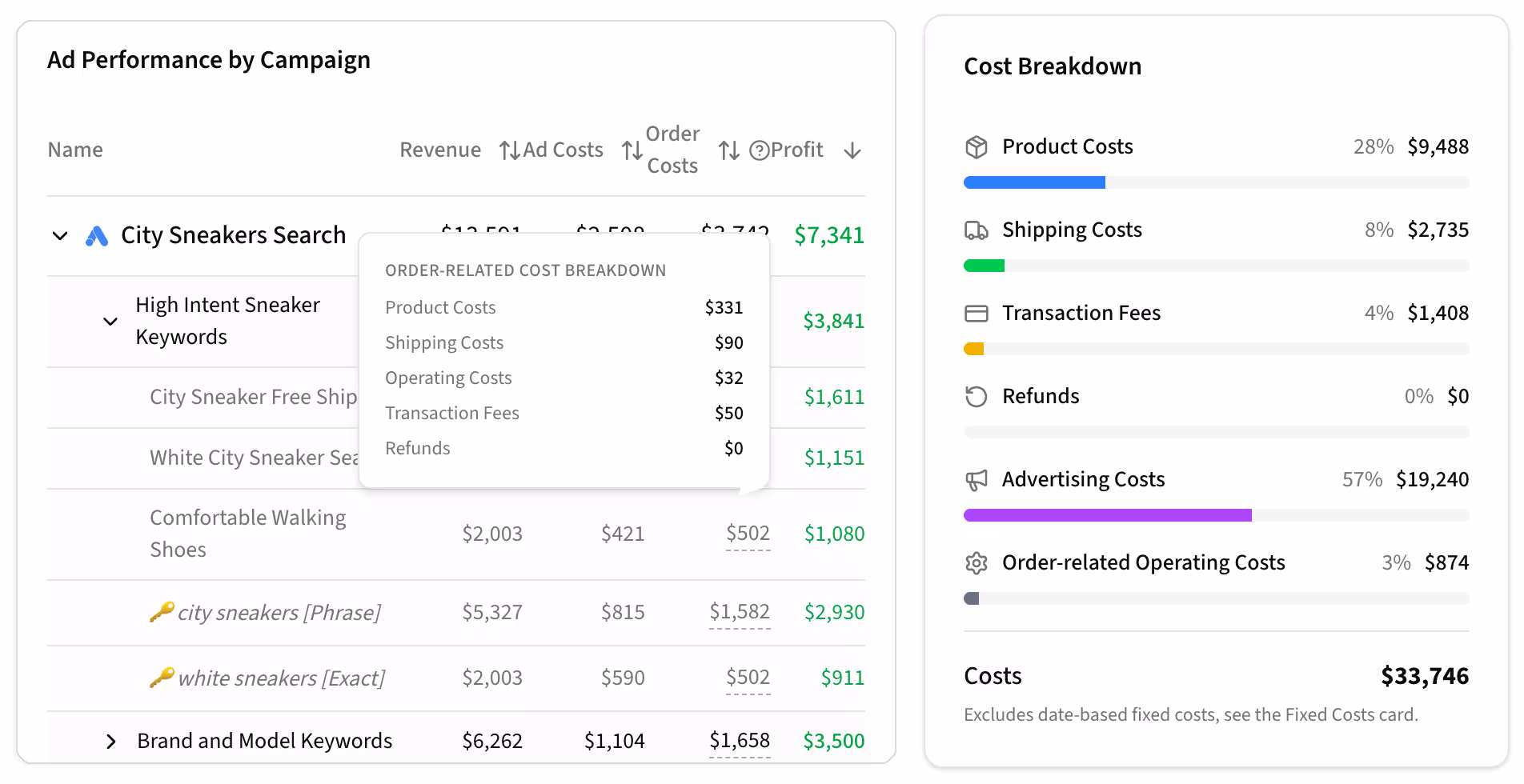The height and width of the screenshot is (784, 1524).
Task: Click the $19,240 Advertising Costs amount
Action: point(1433,480)
